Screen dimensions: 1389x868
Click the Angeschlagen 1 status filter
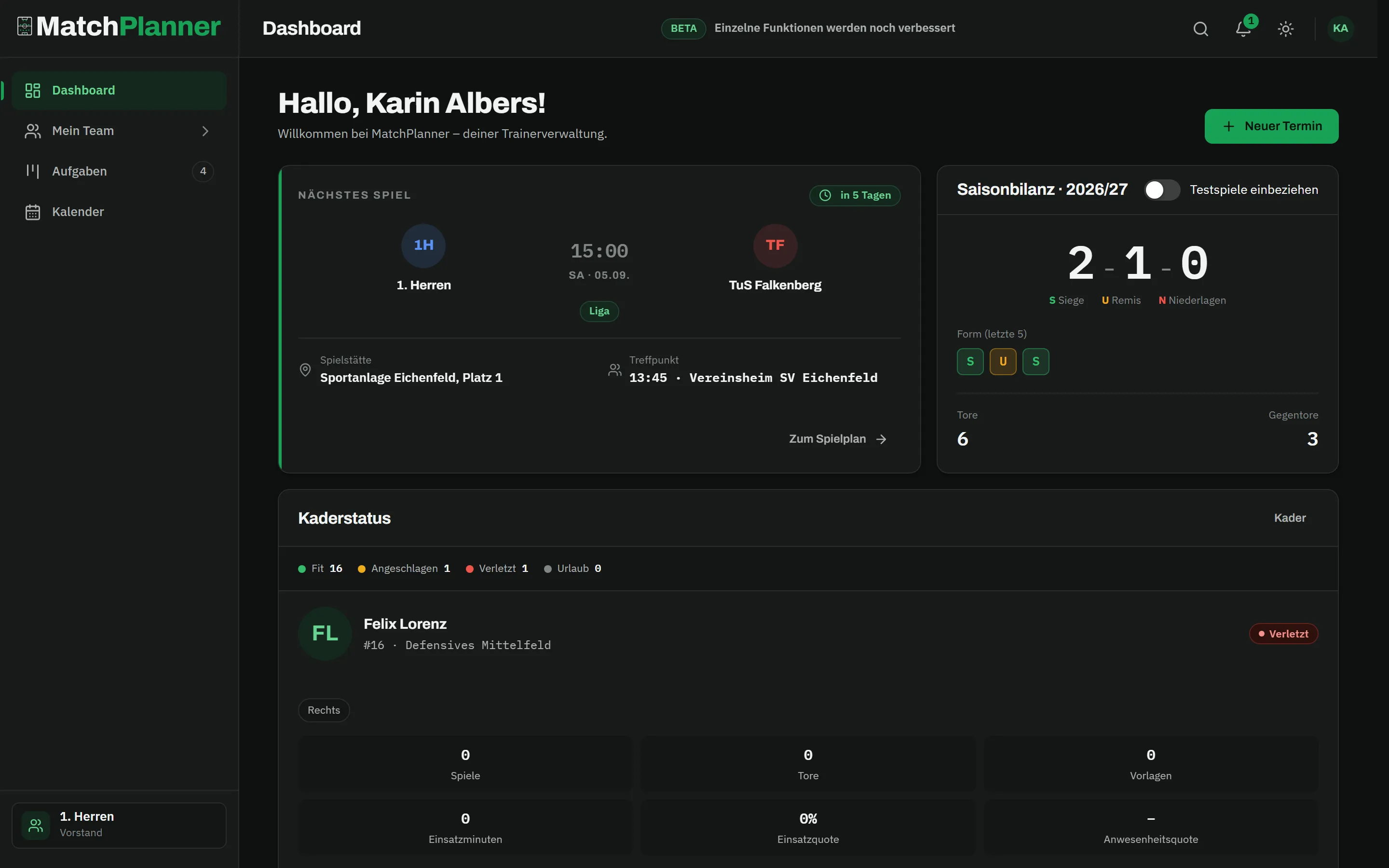tap(404, 569)
